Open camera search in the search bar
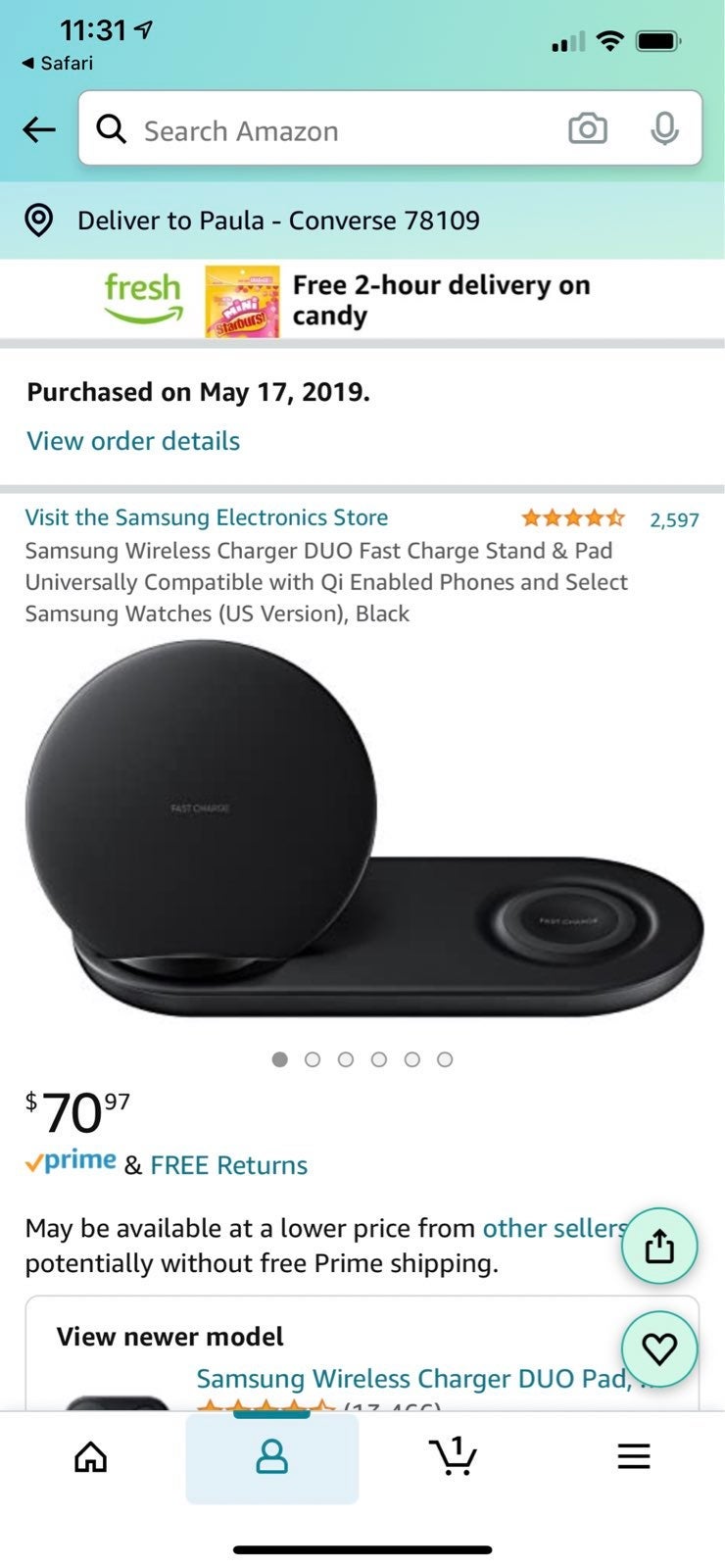The image size is (725, 1568). coord(588,128)
